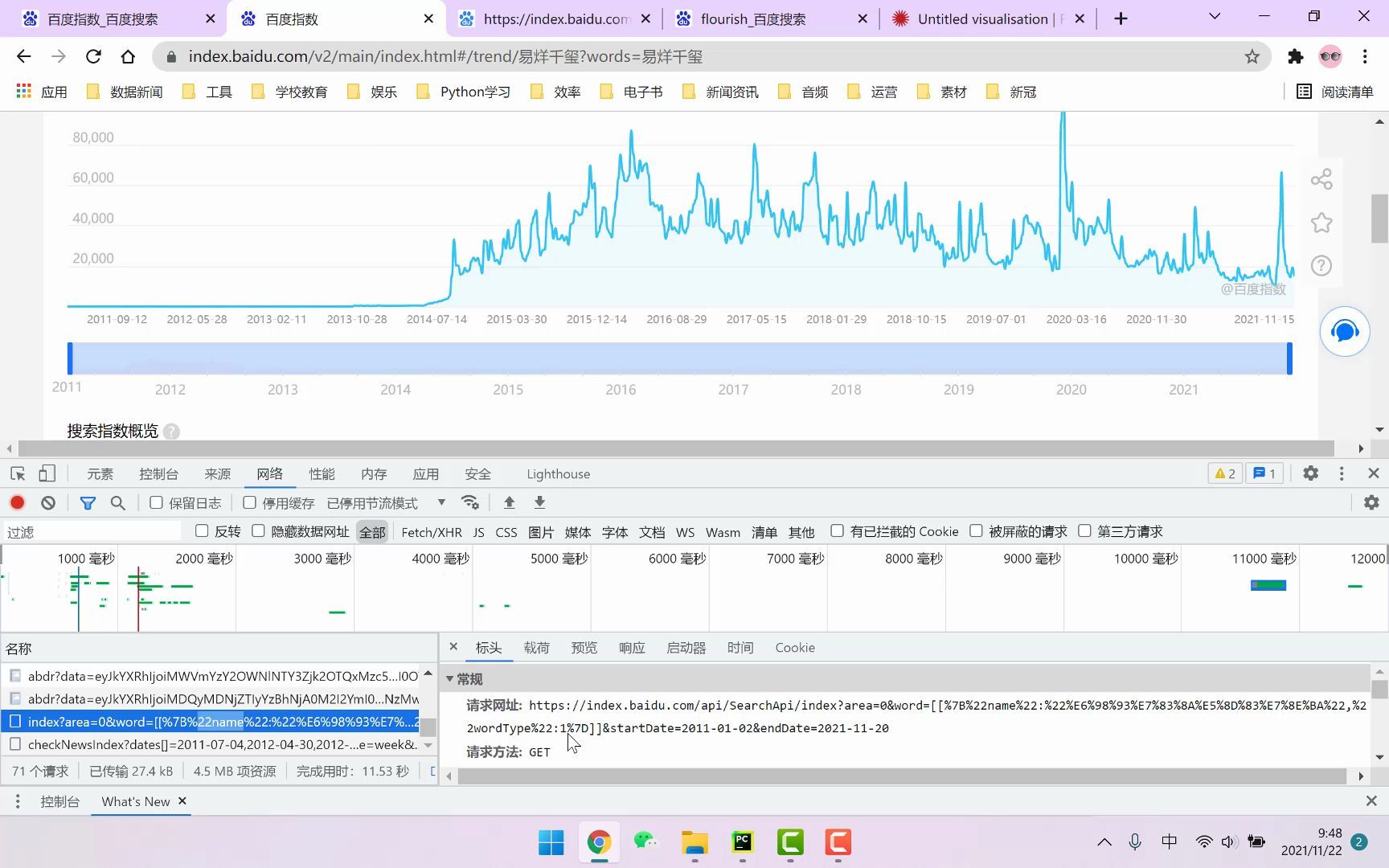Open the throttling mode dropdown arrow
Image resolution: width=1389 pixels, height=868 pixels.
441,502
